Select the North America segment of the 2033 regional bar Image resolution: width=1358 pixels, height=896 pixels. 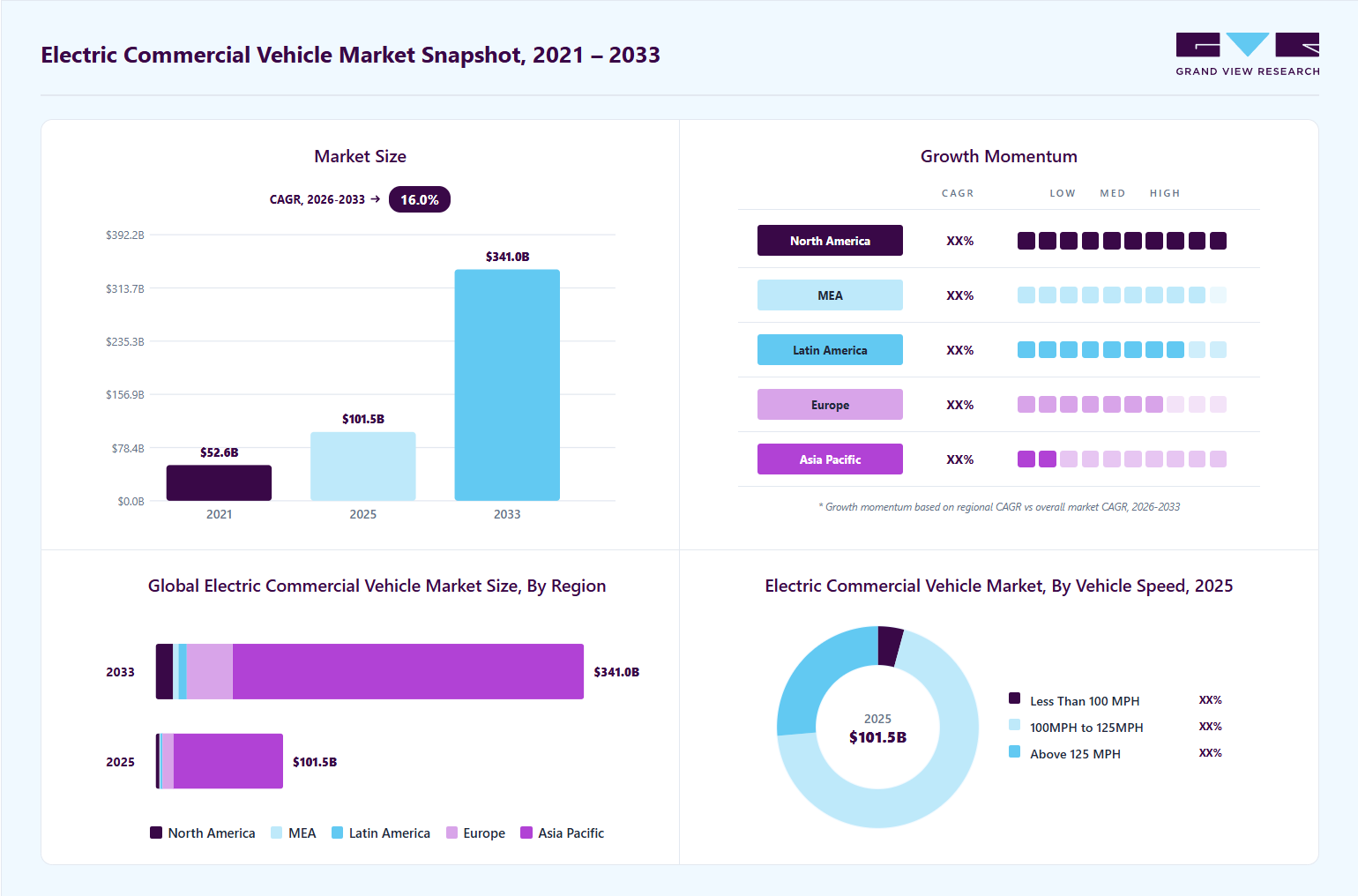(165, 672)
